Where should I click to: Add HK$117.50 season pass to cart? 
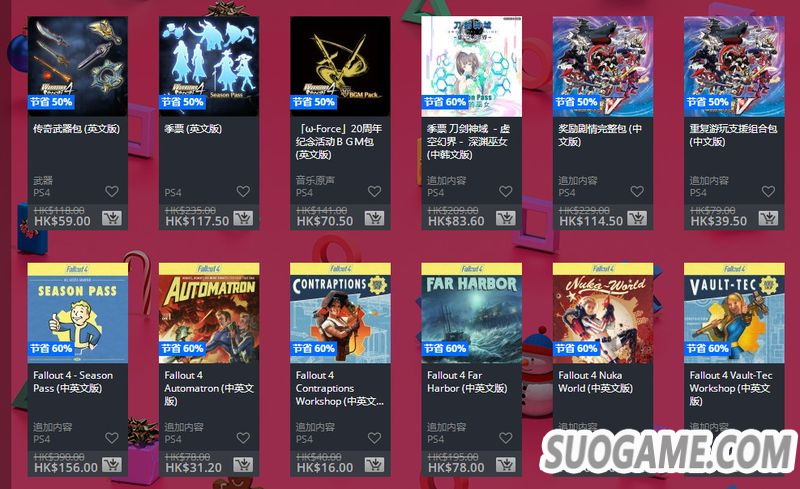point(243,218)
